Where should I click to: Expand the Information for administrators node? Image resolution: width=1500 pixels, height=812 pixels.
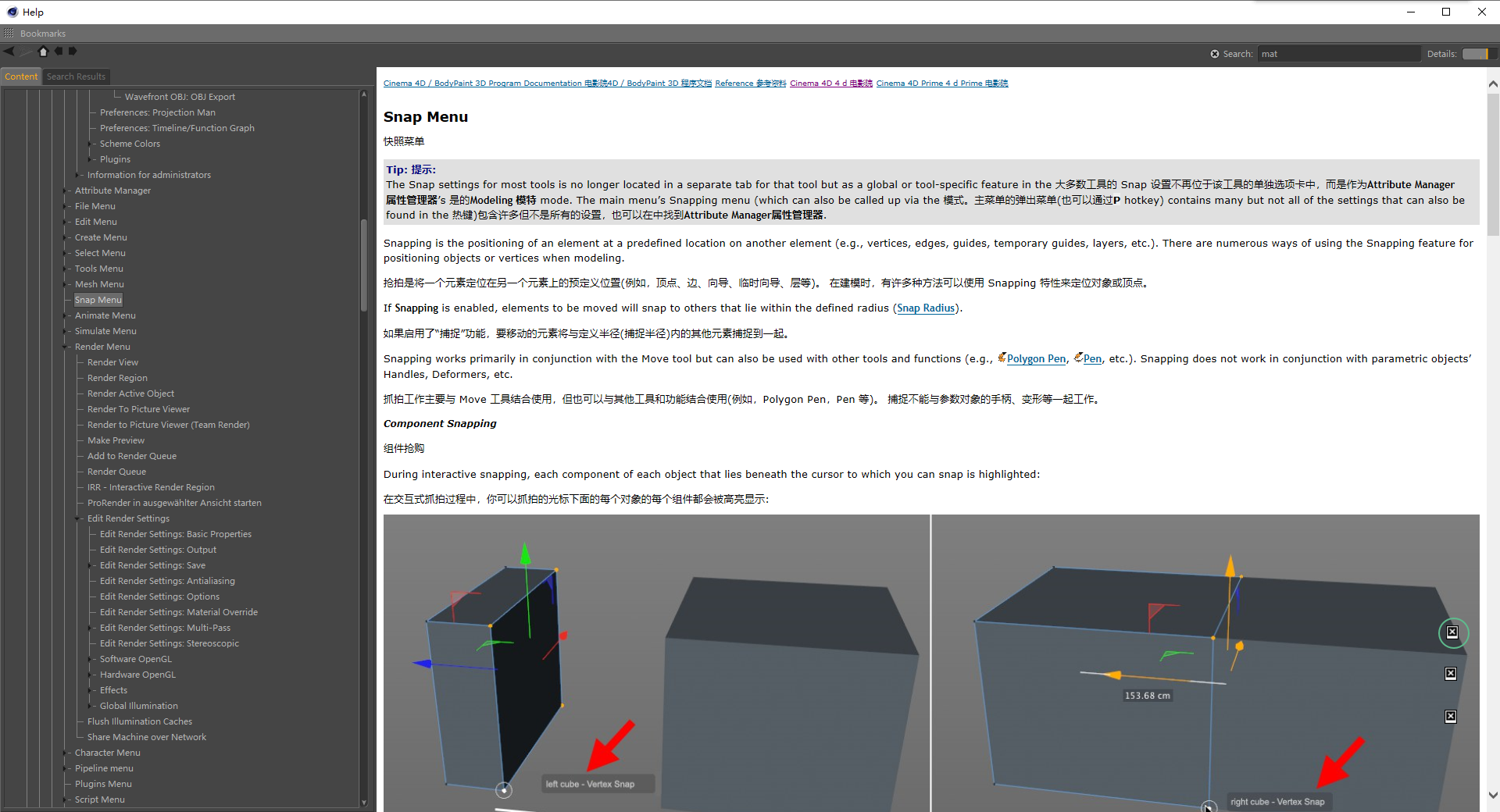[78, 175]
